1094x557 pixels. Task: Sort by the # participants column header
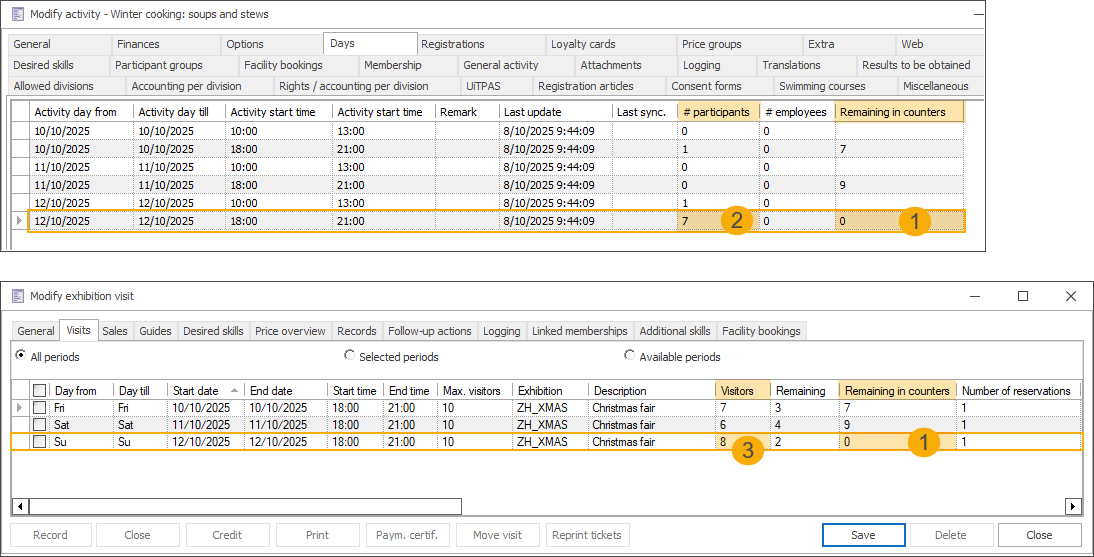click(x=716, y=112)
